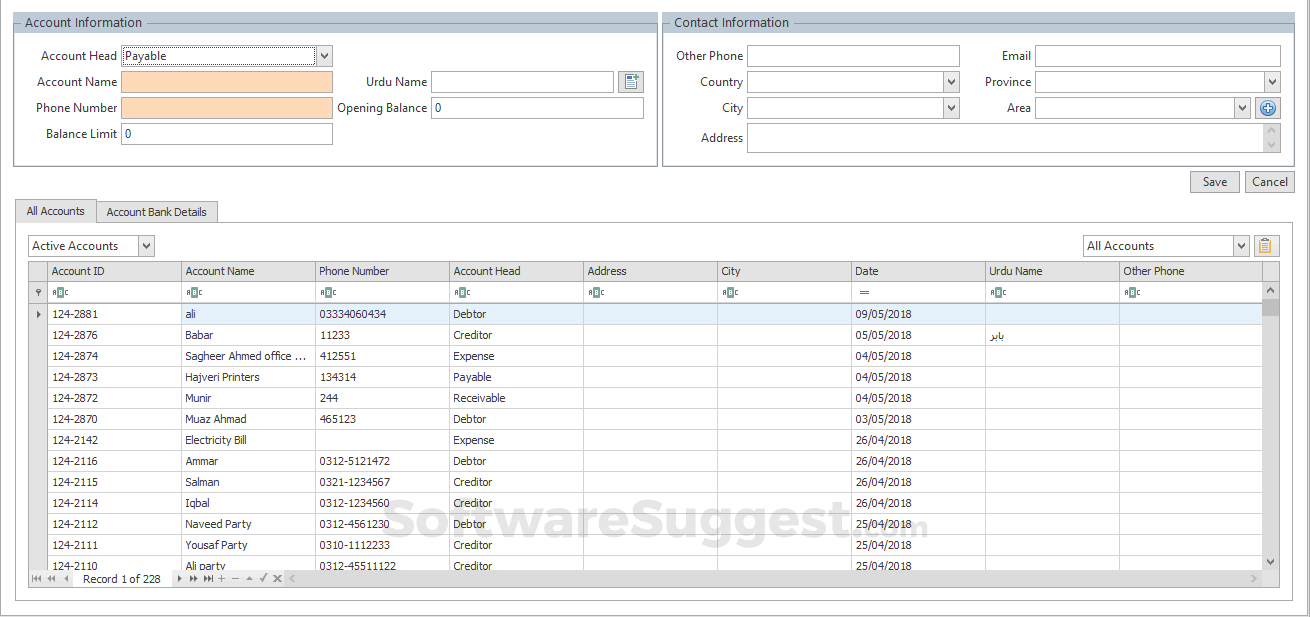Post edits with the navigator checkmark icon

pyautogui.click(x=263, y=578)
